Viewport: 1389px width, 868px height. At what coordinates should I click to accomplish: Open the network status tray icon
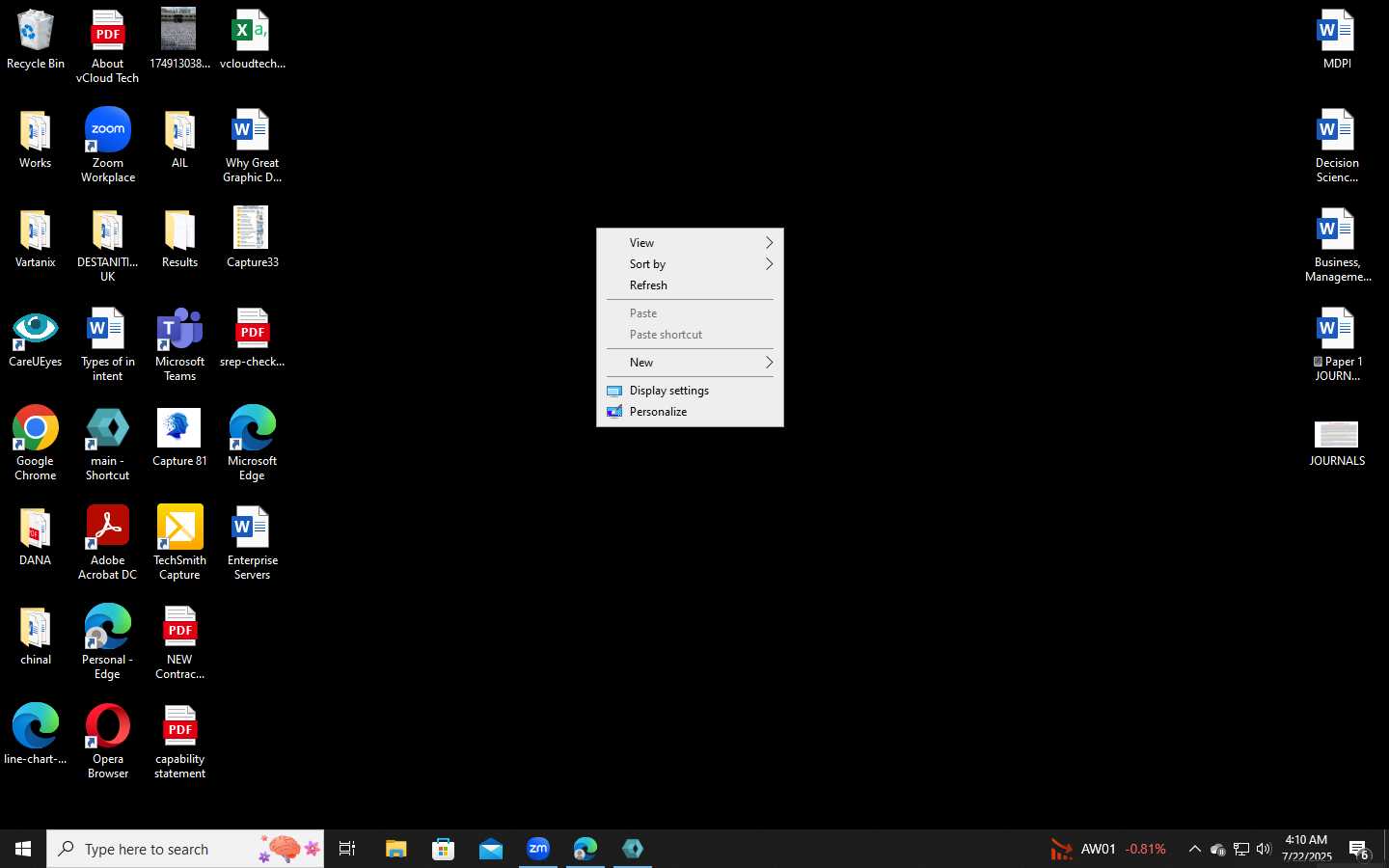tap(1240, 850)
